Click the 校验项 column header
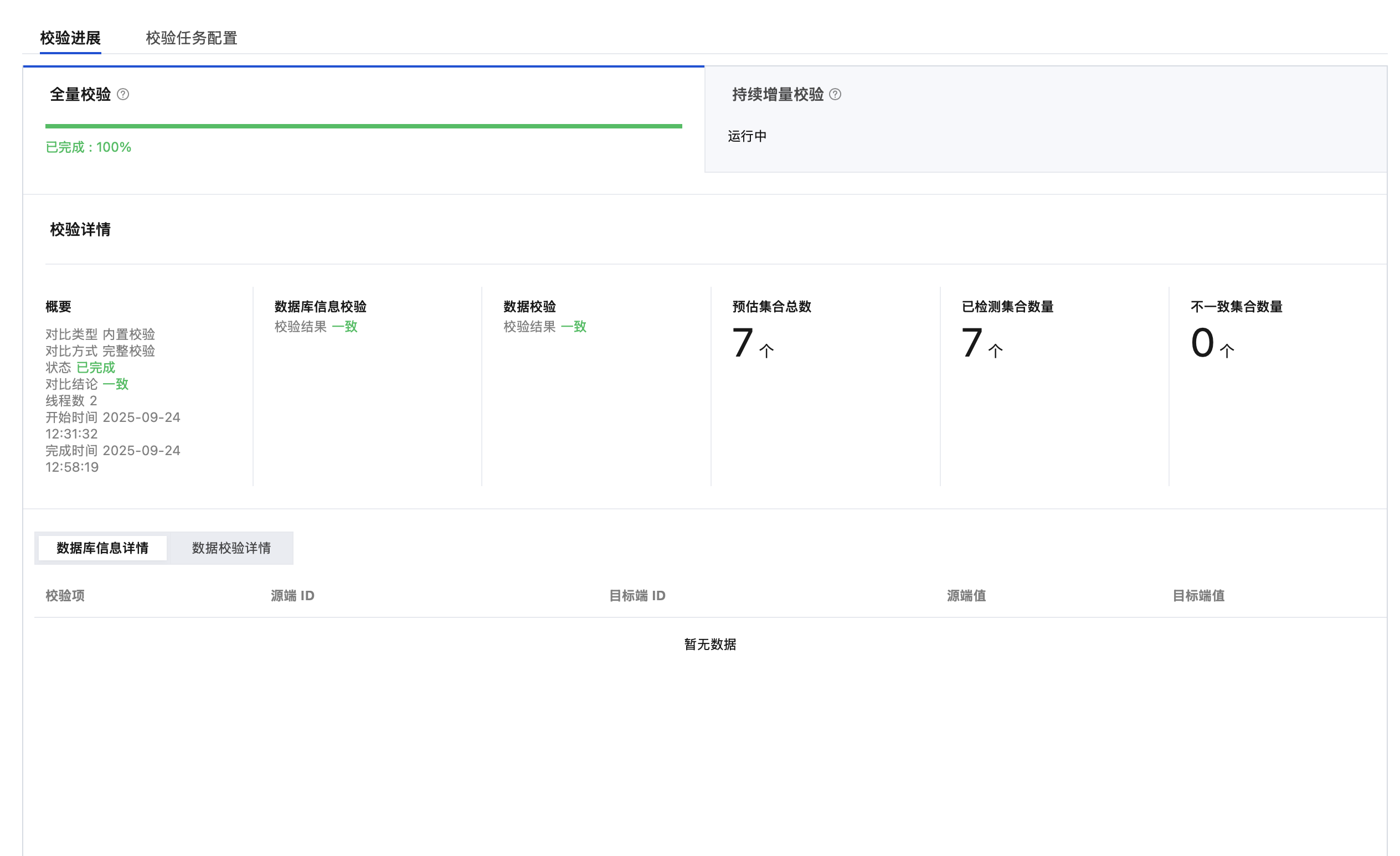 click(65, 595)
